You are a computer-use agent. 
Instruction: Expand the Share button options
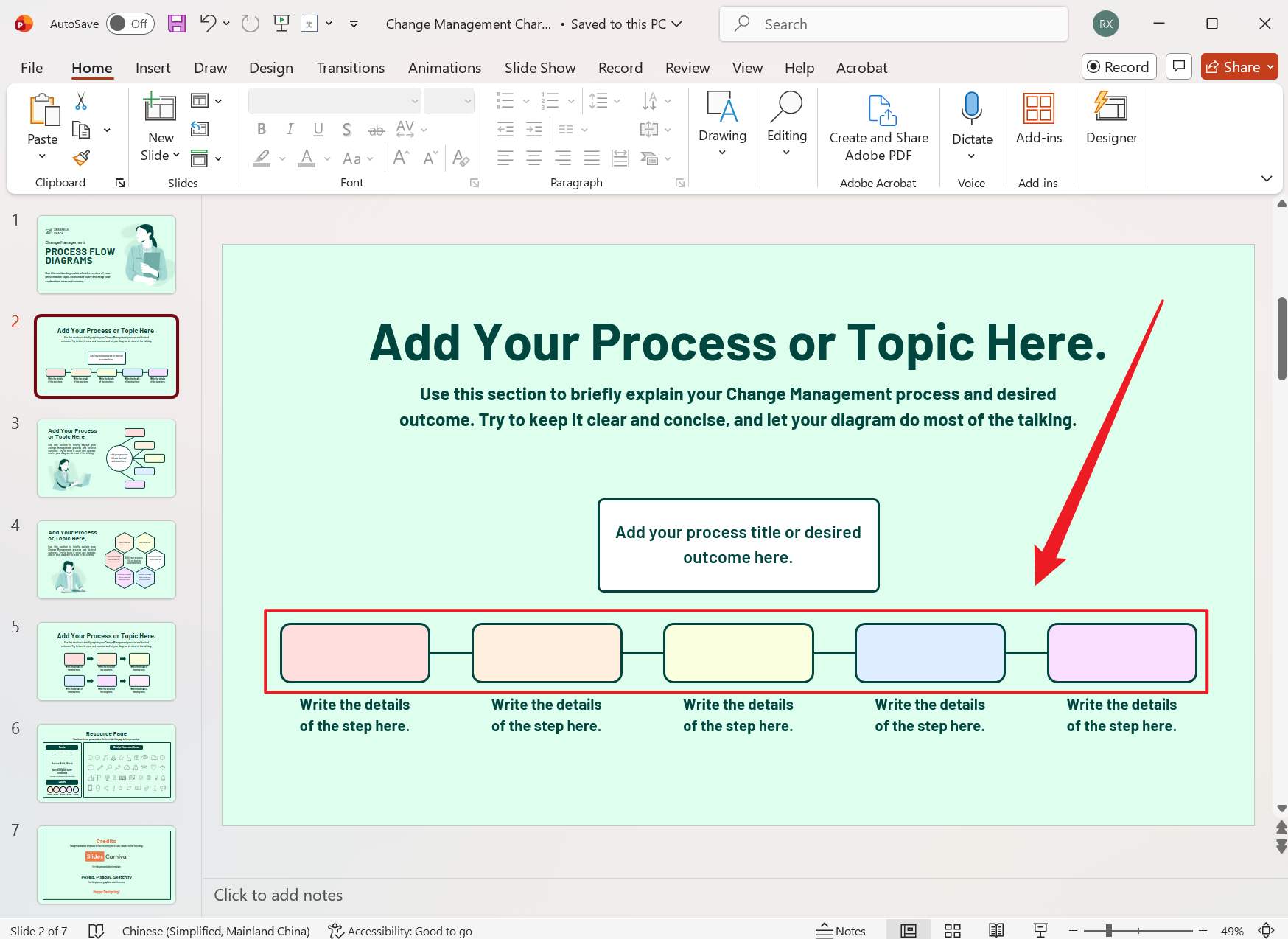[x=1270, y=67]
